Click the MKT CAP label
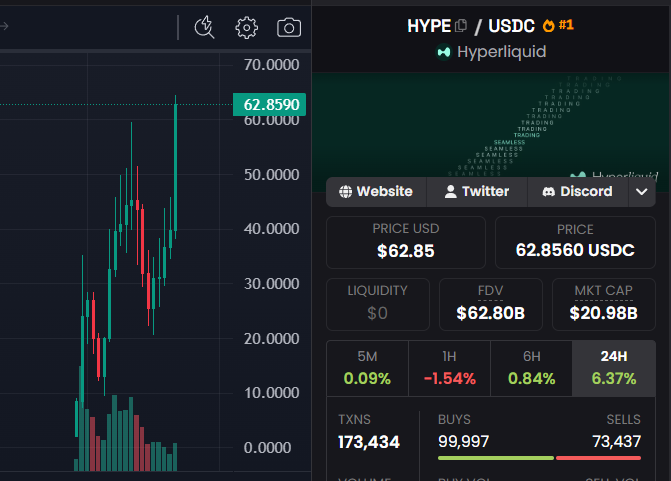 603,291
